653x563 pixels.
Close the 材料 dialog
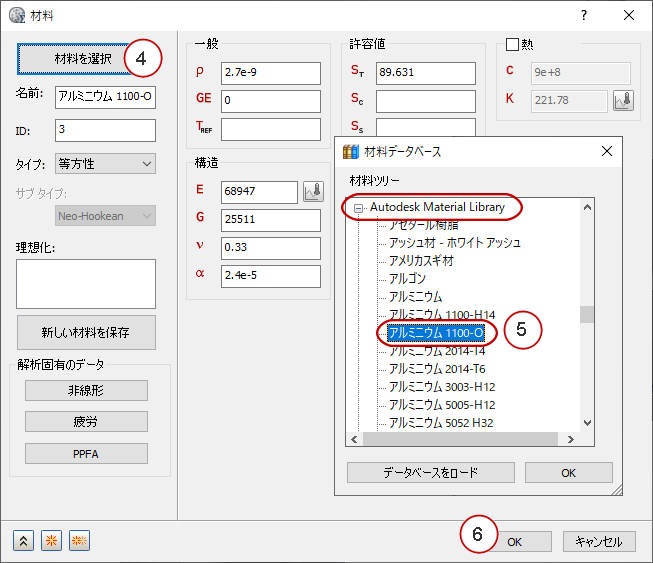point(629,15)
